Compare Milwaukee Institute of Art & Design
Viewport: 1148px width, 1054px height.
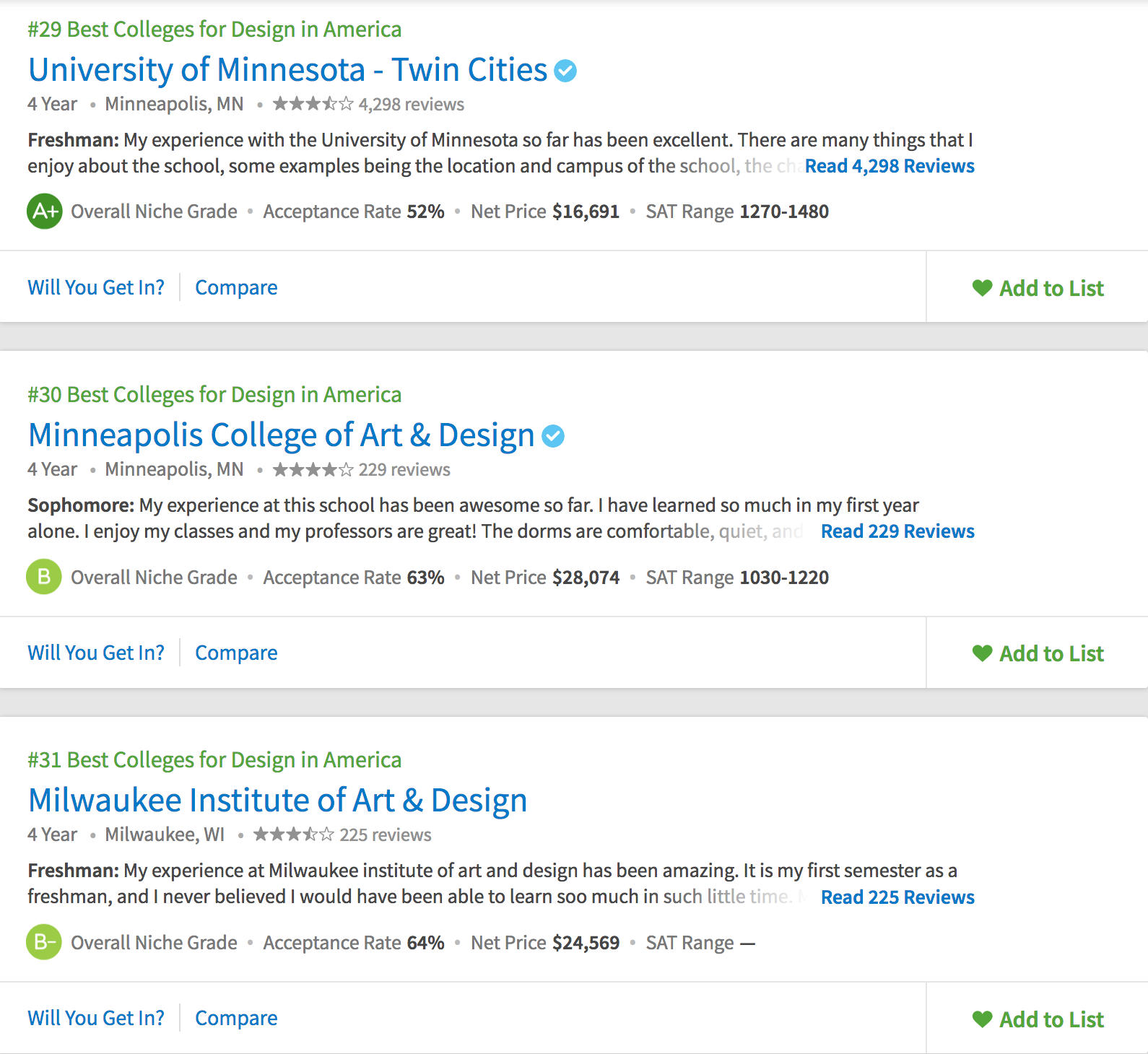[236, 1018]
